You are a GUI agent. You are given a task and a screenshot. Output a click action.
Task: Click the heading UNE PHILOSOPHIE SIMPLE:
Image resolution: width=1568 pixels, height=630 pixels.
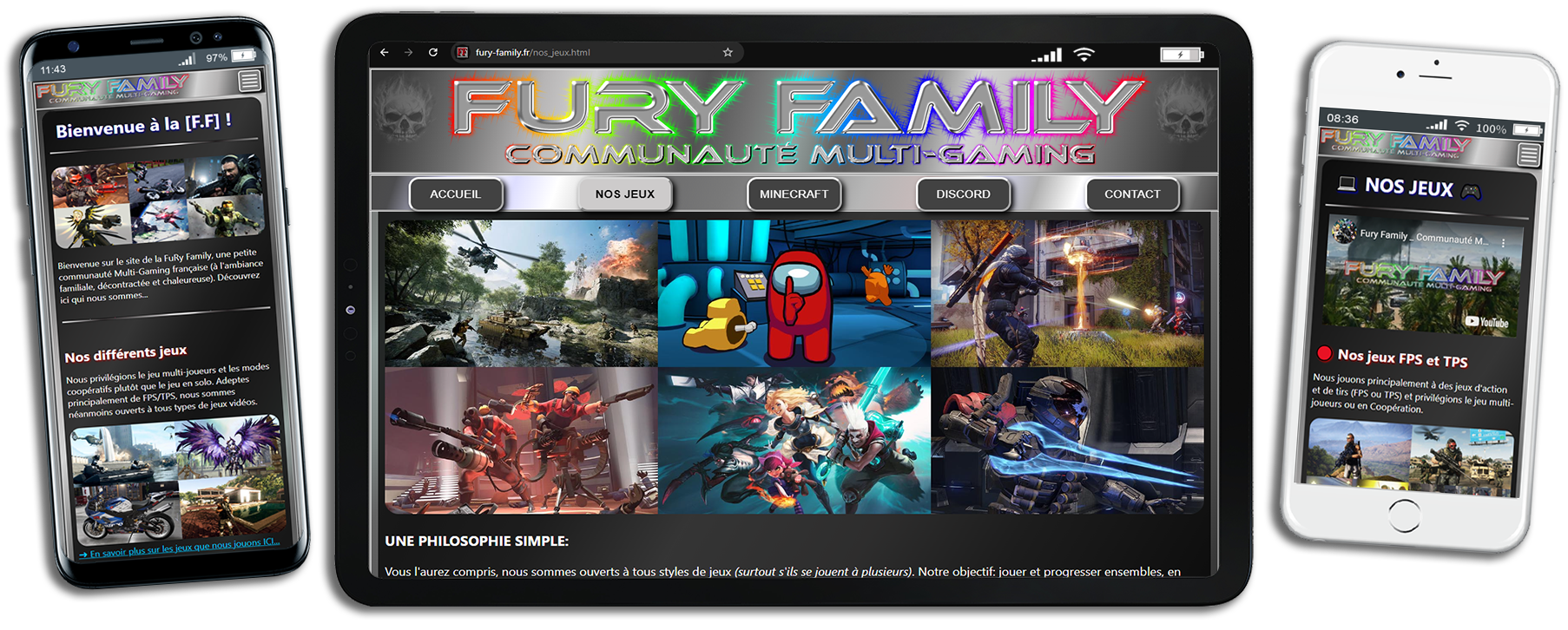477,541
